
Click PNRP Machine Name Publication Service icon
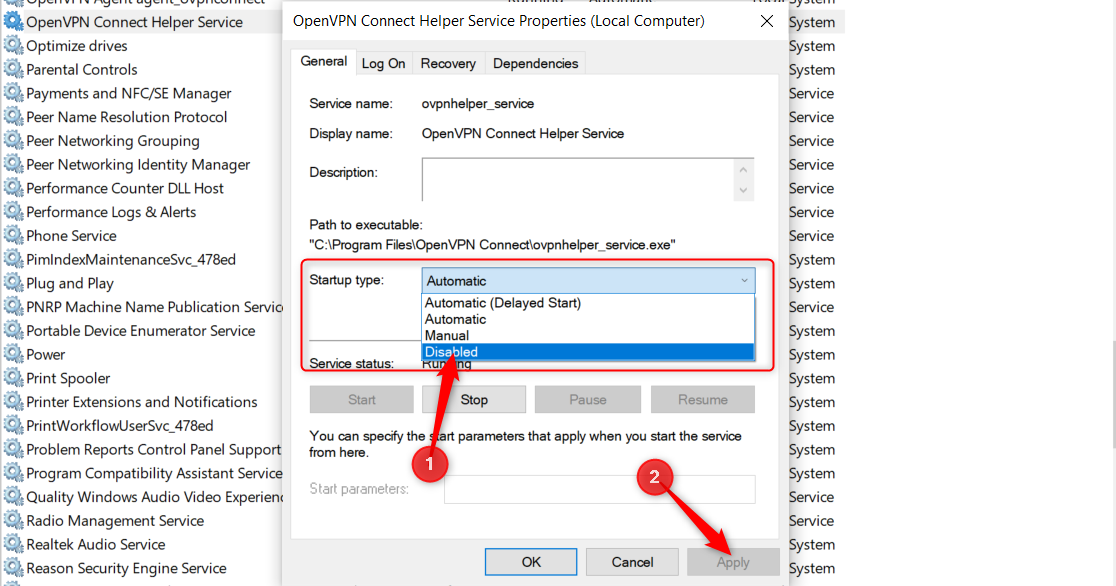[x=14, y=307]
